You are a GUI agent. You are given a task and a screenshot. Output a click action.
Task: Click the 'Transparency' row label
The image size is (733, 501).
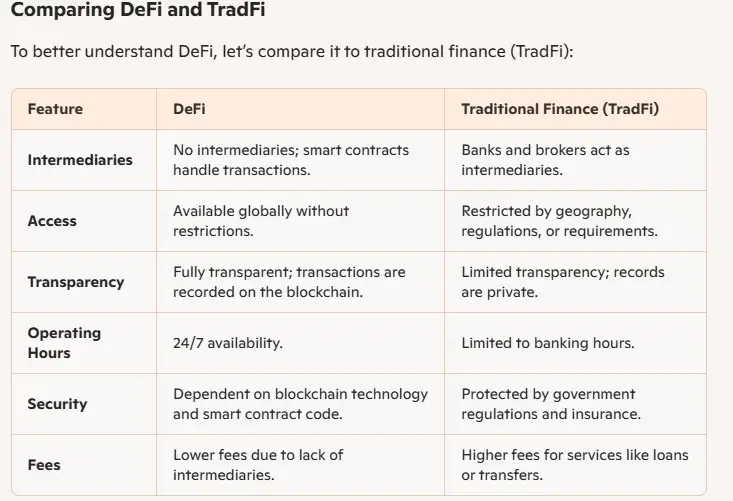tap(76, 282)
